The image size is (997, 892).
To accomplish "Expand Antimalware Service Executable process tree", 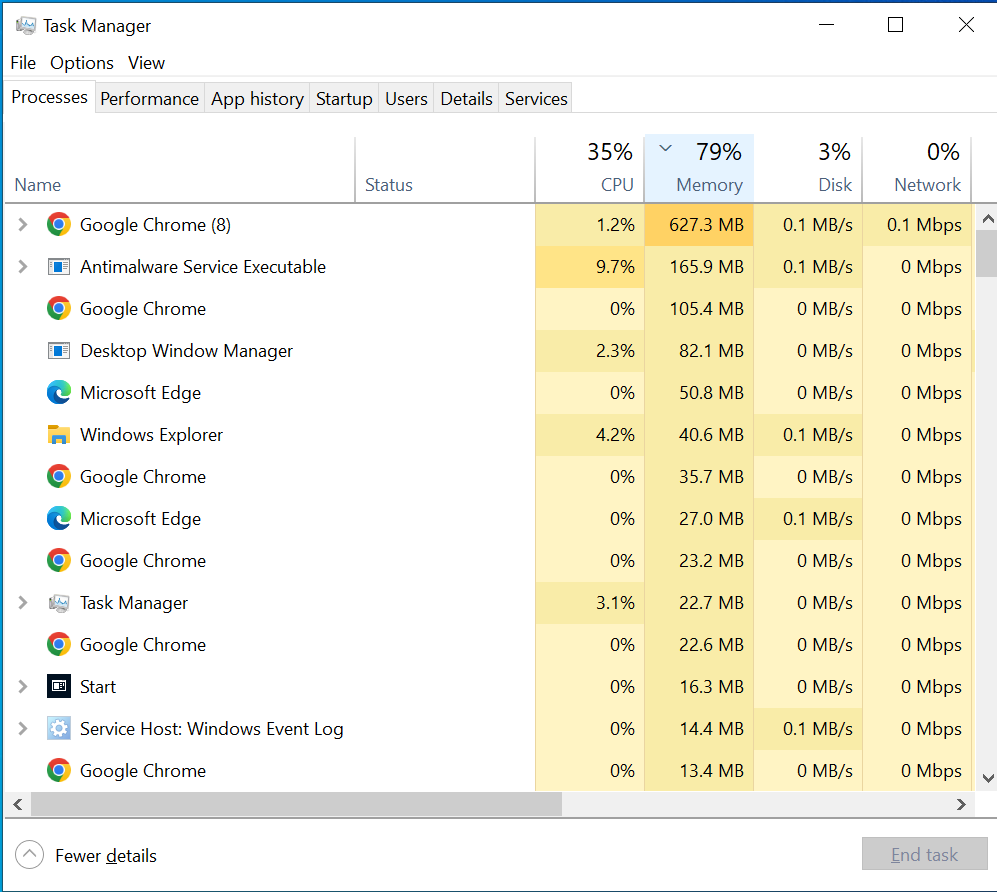I will [x=23, y=267].
